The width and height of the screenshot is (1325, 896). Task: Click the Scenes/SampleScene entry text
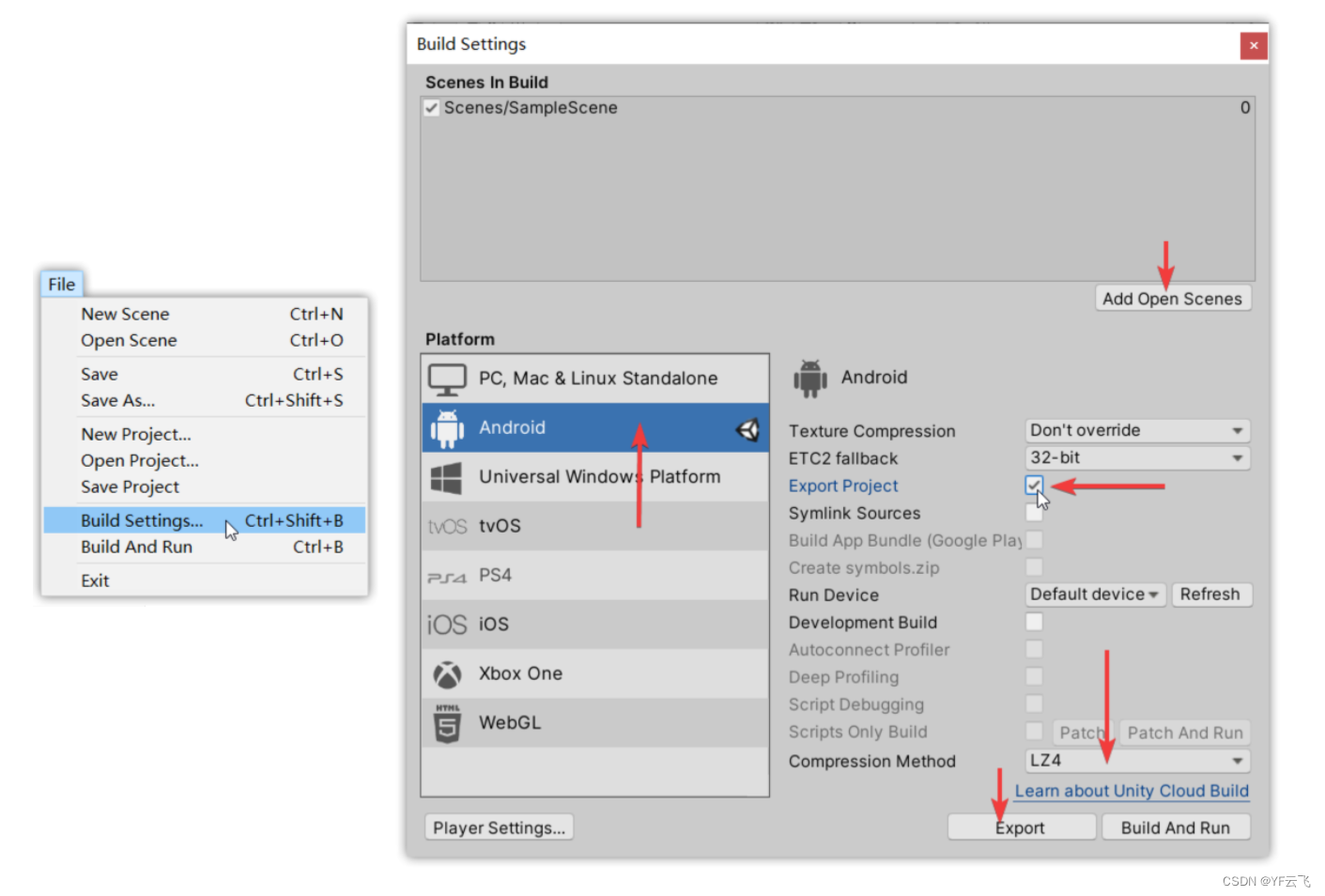pyautogui.click(x=531, y=108)
